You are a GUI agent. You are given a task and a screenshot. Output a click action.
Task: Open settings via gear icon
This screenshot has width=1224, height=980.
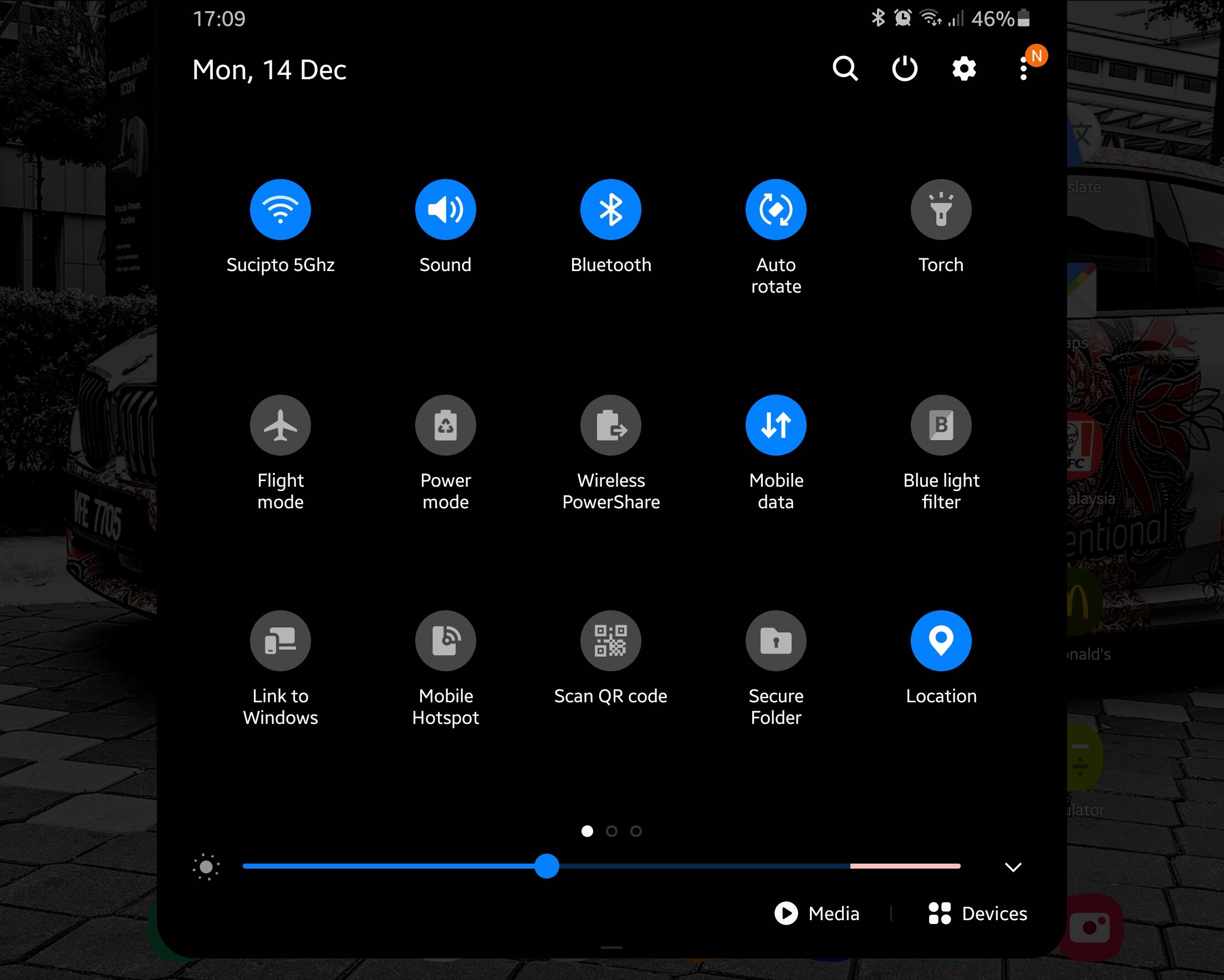click(x=964, y=69)
